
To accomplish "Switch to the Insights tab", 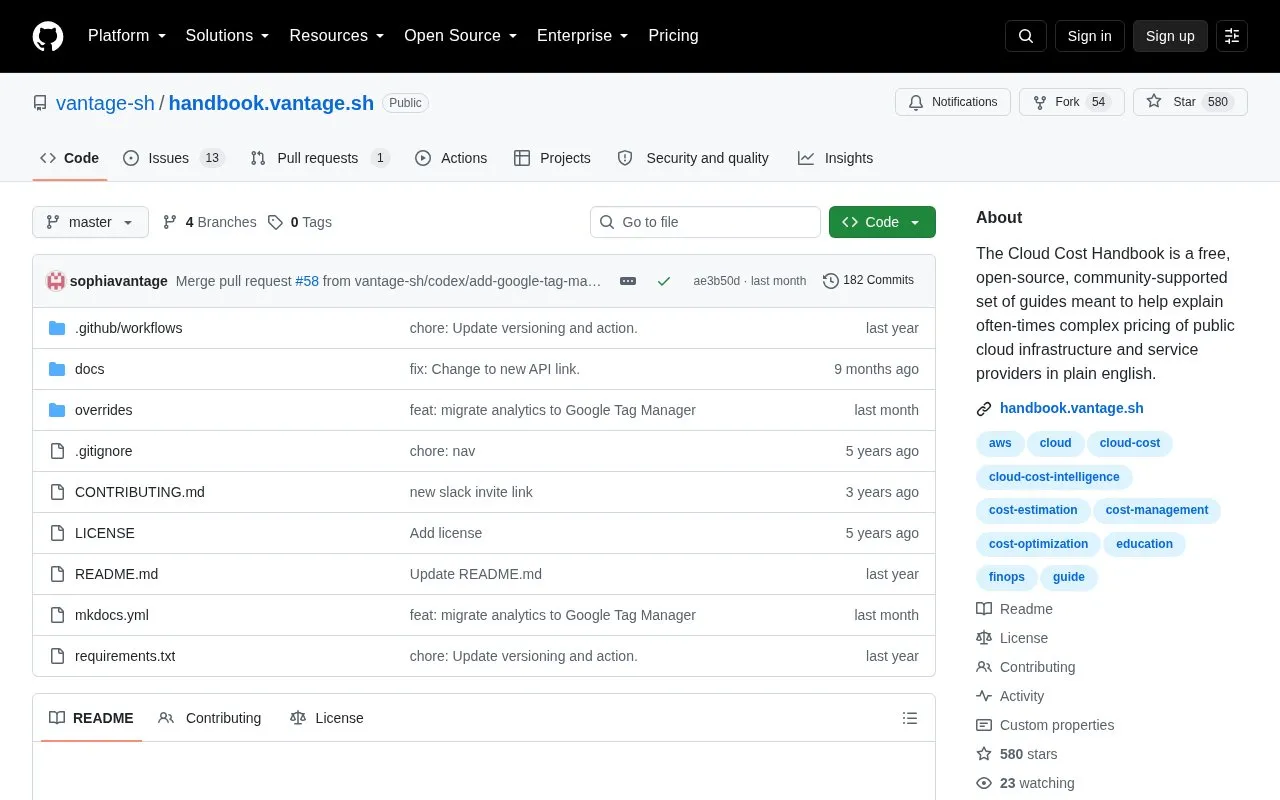I will coord(835,158).
